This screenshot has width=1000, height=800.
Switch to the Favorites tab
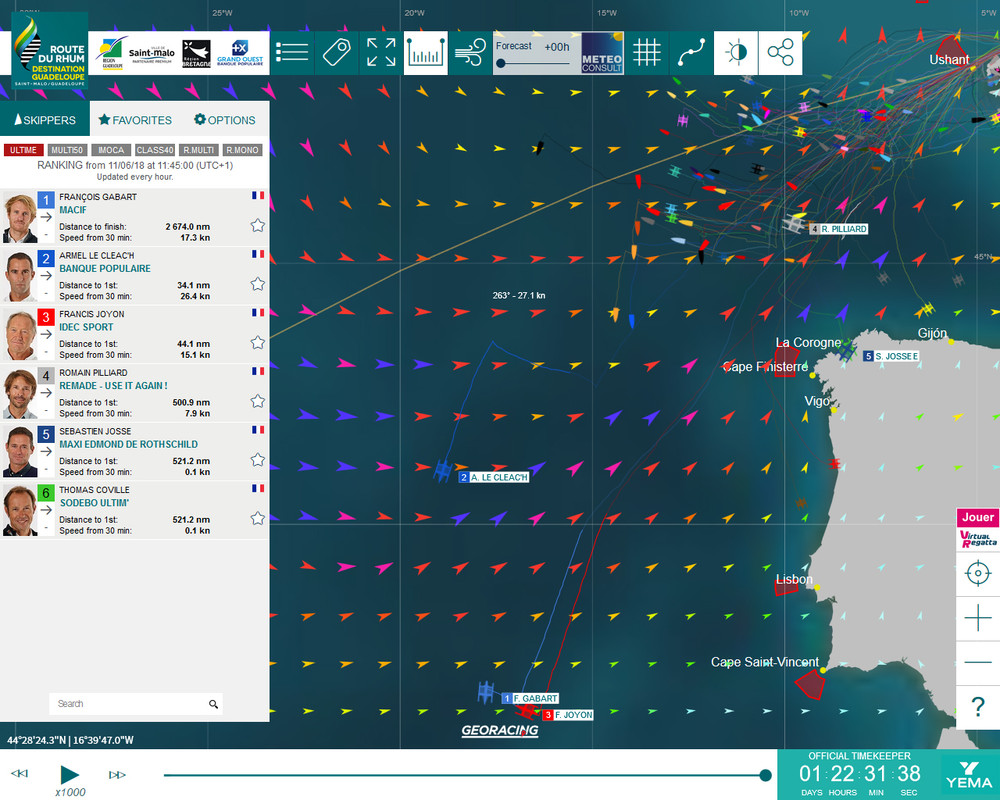[x=135, y=120]
